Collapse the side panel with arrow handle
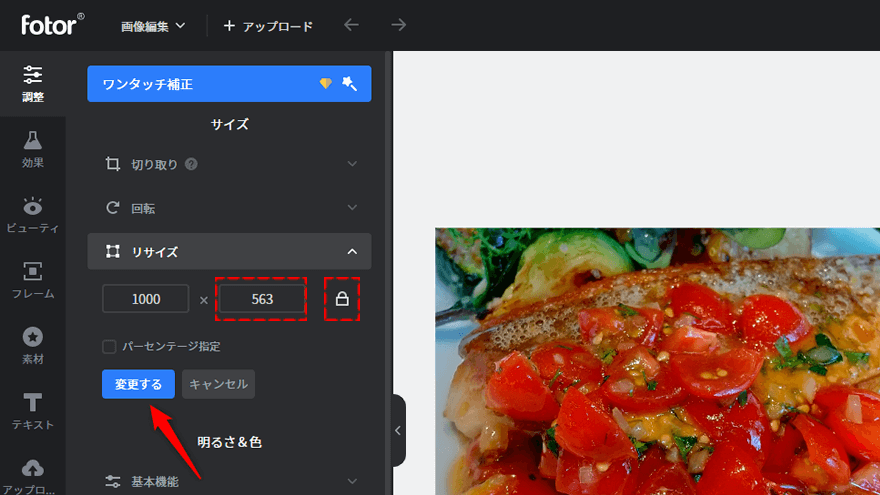Viewport: 880px width, 495px height. pos(398,430)
